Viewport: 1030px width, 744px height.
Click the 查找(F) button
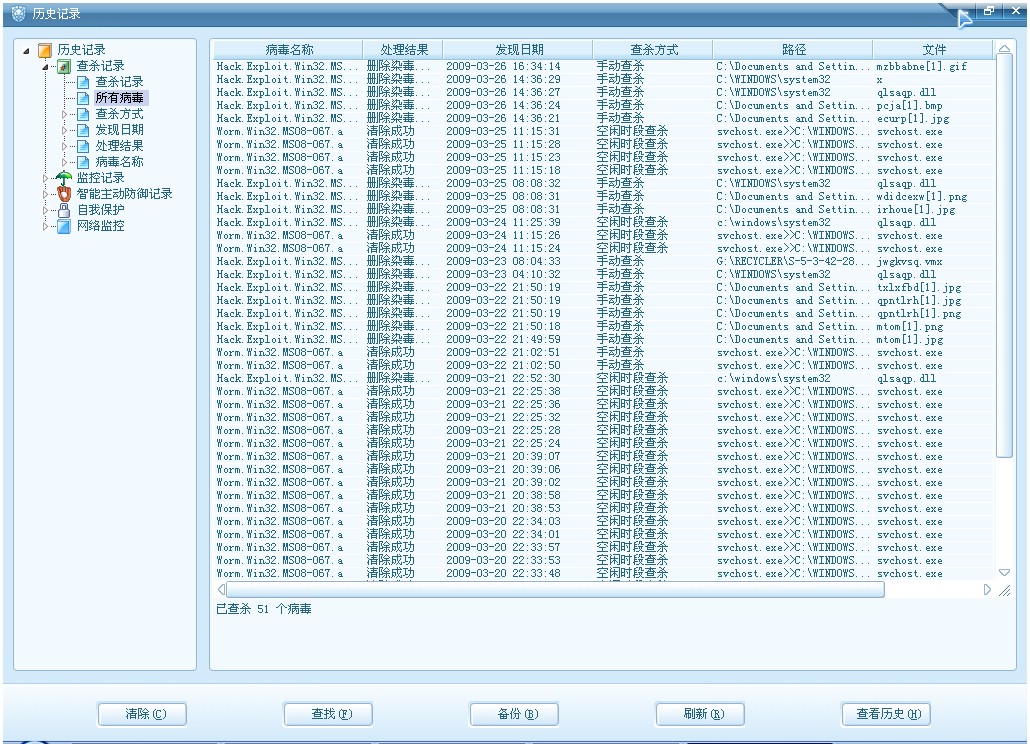328,714
